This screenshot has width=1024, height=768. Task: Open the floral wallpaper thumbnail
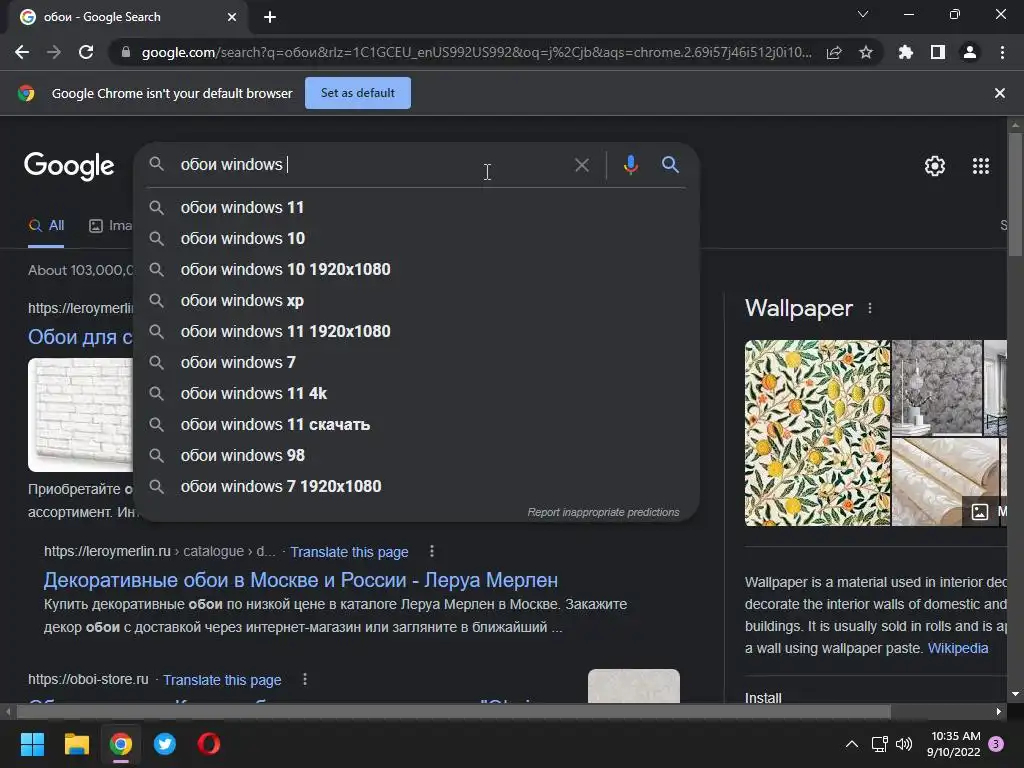817,433
